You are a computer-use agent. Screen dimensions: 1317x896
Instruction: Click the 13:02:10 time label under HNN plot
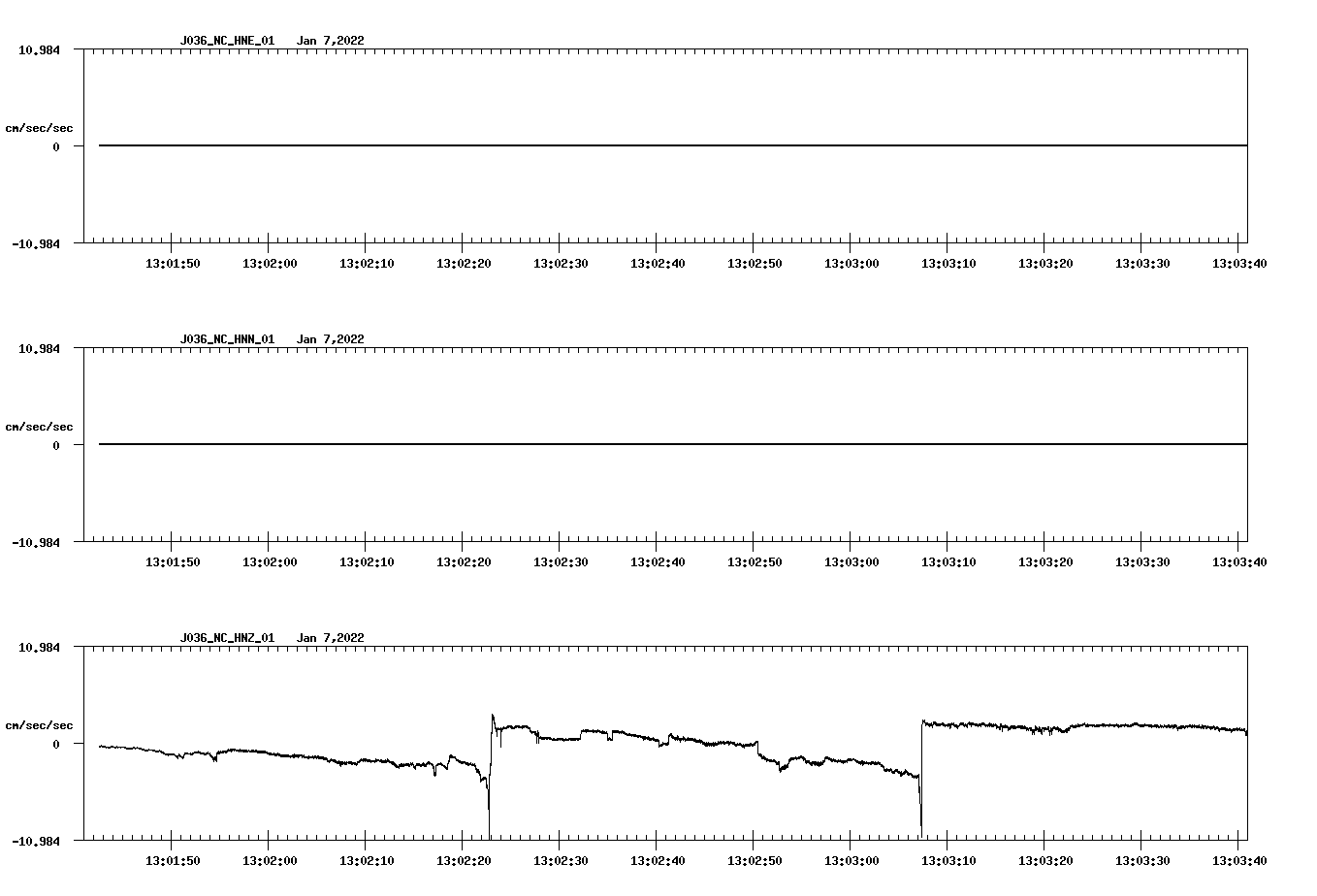(367, 562)
